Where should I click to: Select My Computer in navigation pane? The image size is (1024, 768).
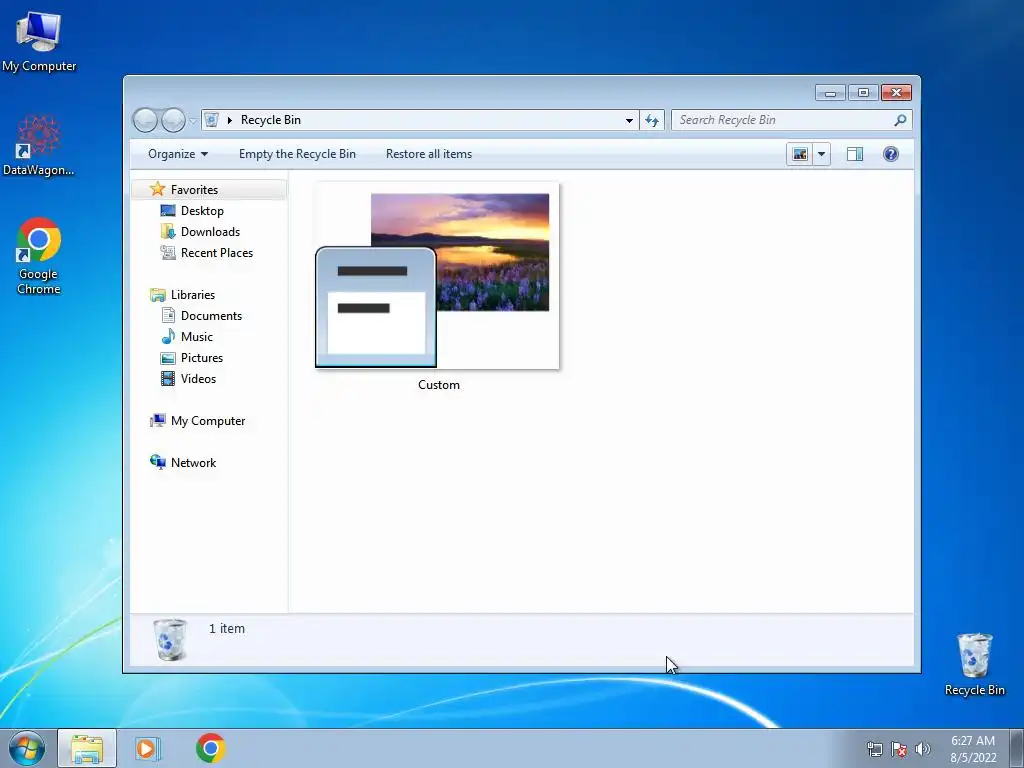(x=208, y=421)
